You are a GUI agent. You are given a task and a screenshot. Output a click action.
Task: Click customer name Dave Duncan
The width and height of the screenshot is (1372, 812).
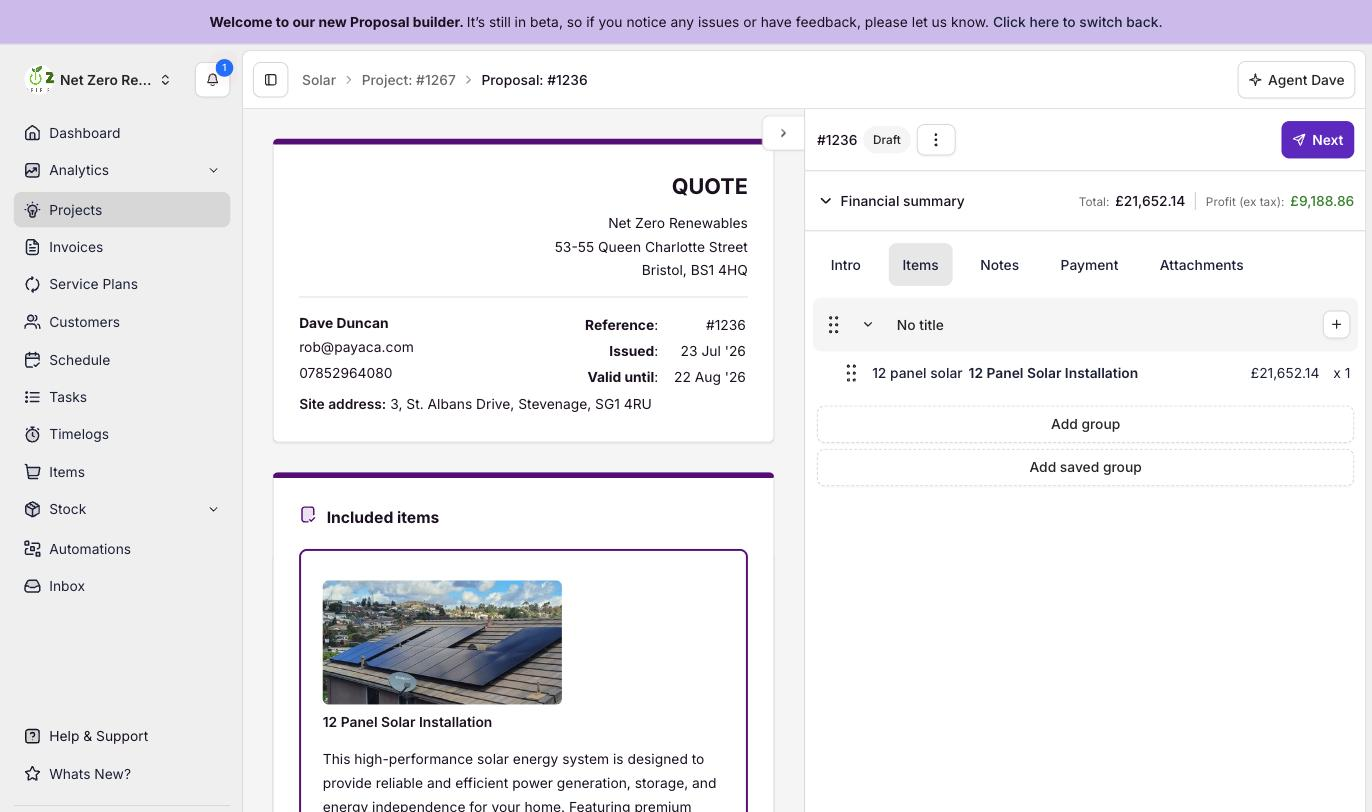[344, 323]
